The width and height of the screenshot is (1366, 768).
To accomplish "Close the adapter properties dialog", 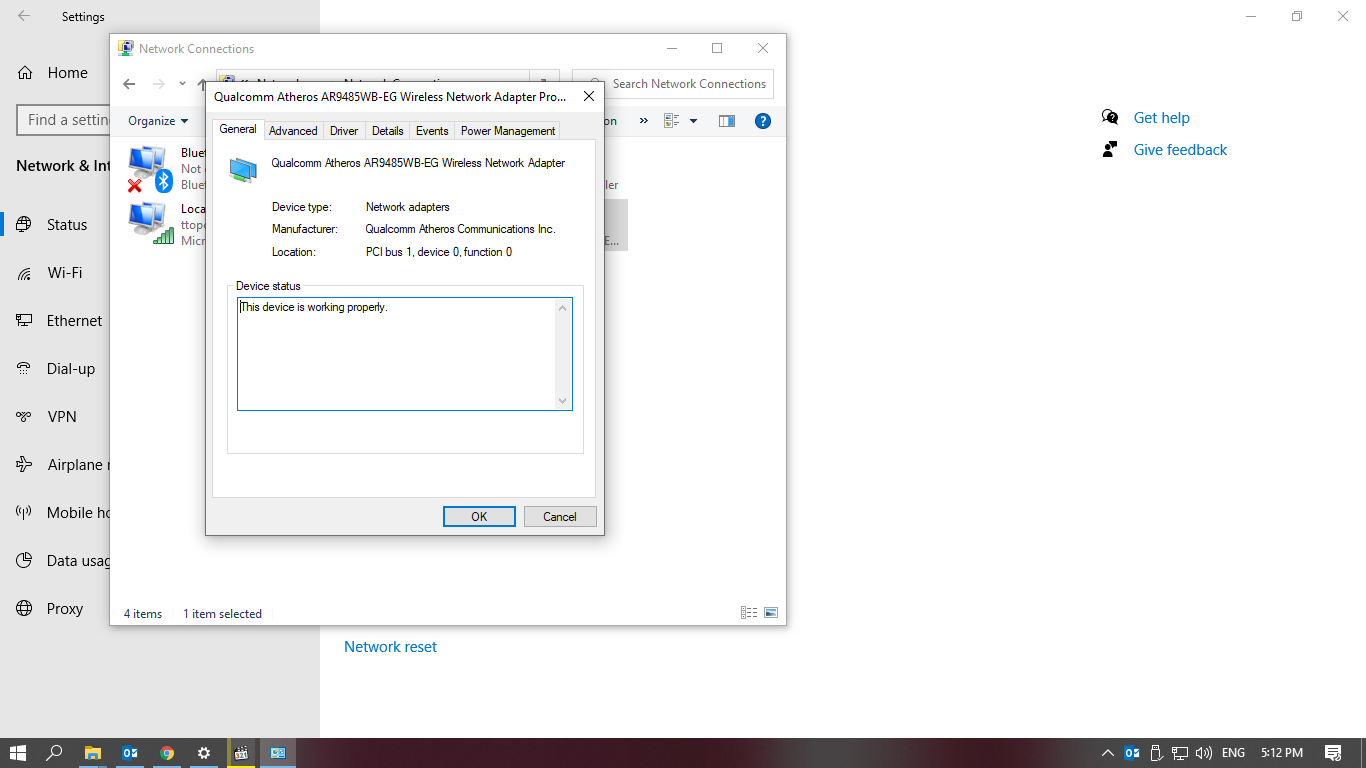I will (x=589, y=97).
